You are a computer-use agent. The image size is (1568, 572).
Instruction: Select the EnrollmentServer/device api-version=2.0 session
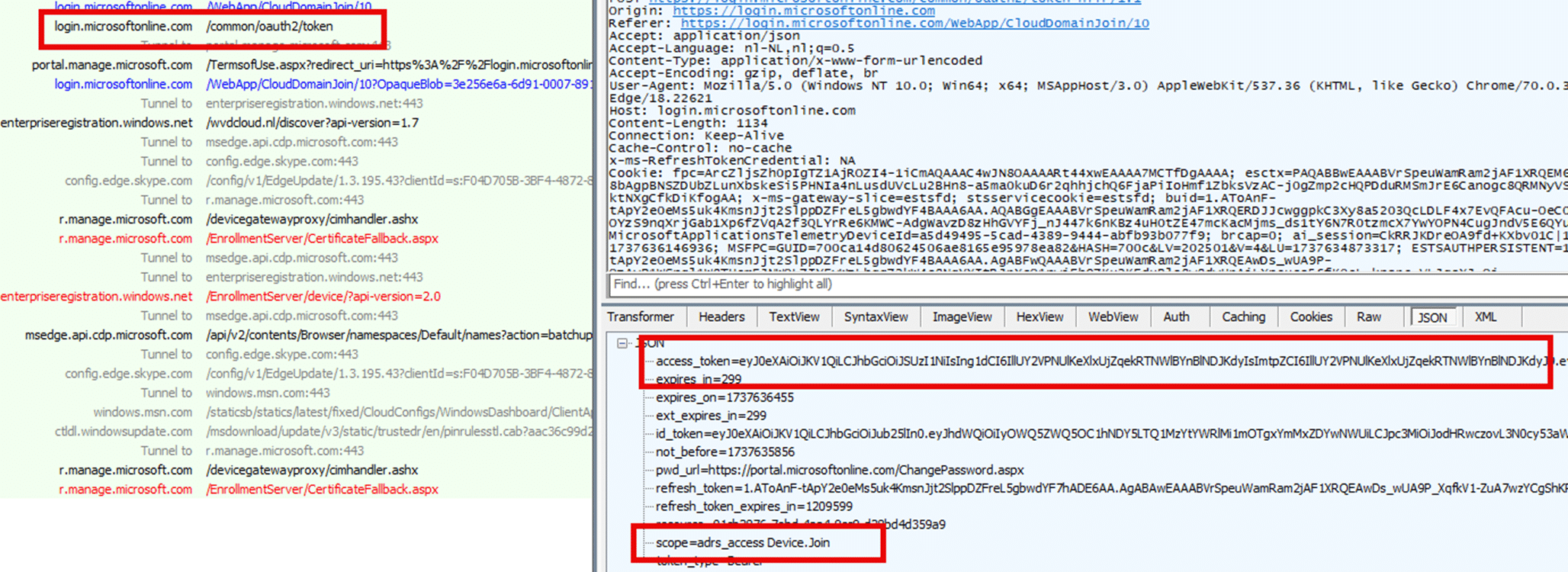(x=296, y=296)
